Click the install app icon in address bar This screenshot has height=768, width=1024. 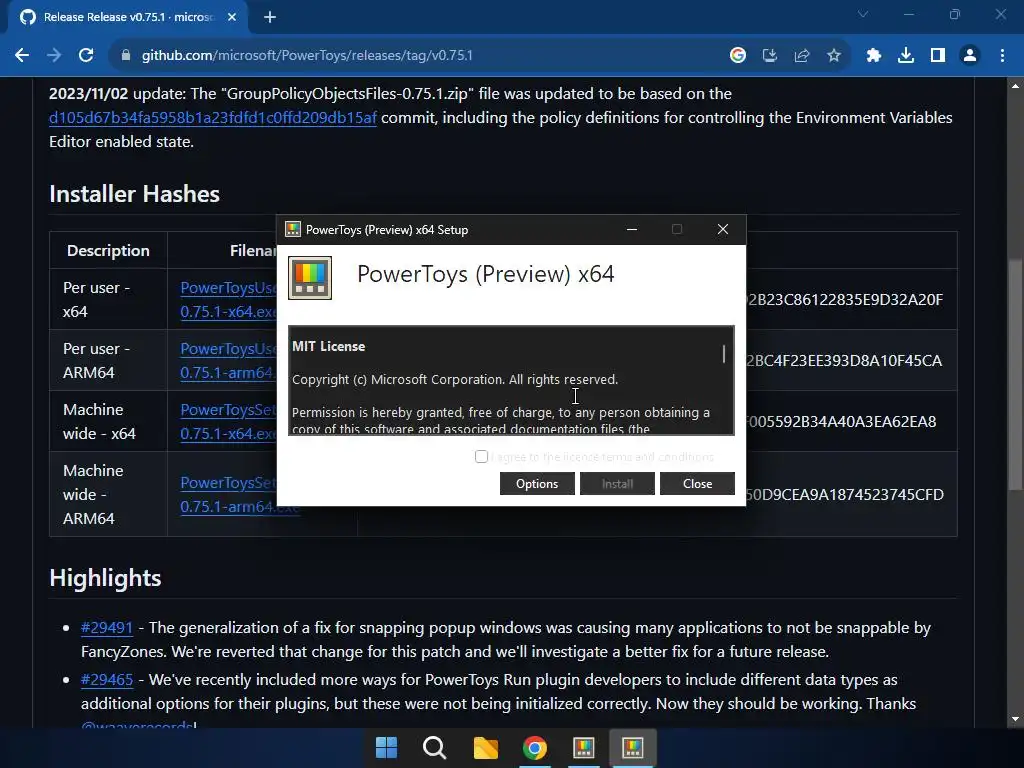[x=770, y=56]
